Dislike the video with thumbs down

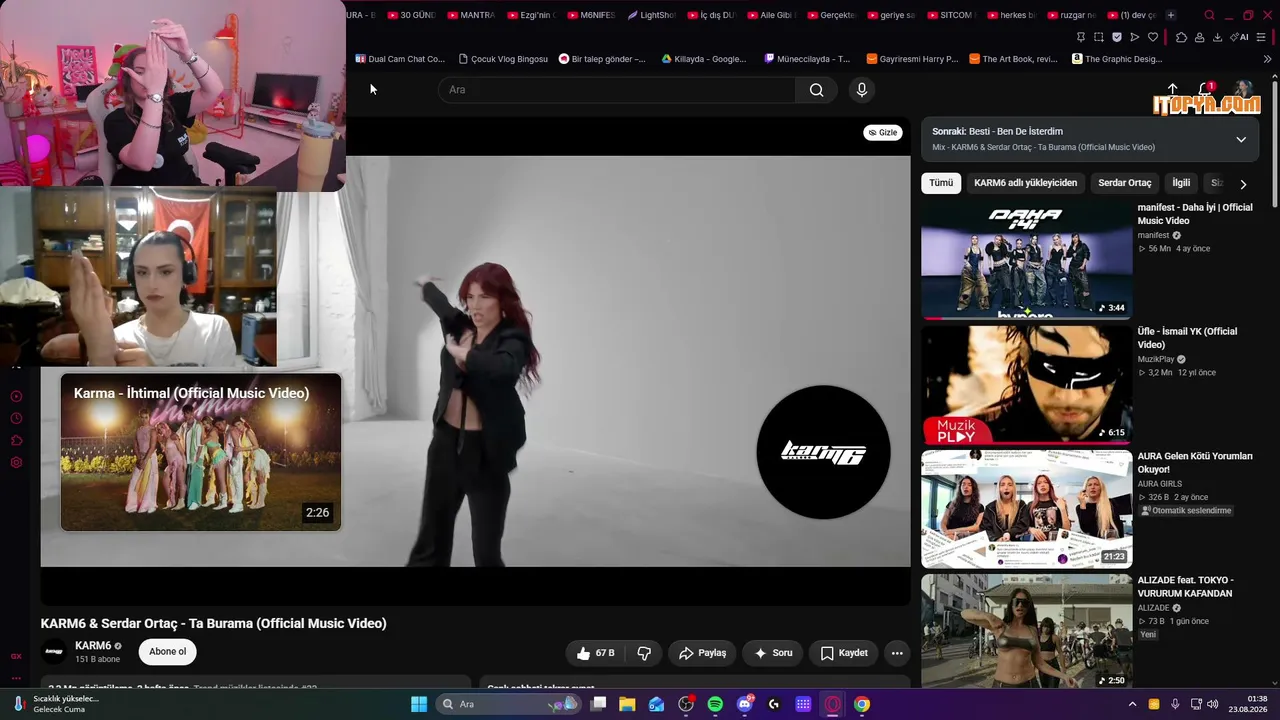[644, 653]
